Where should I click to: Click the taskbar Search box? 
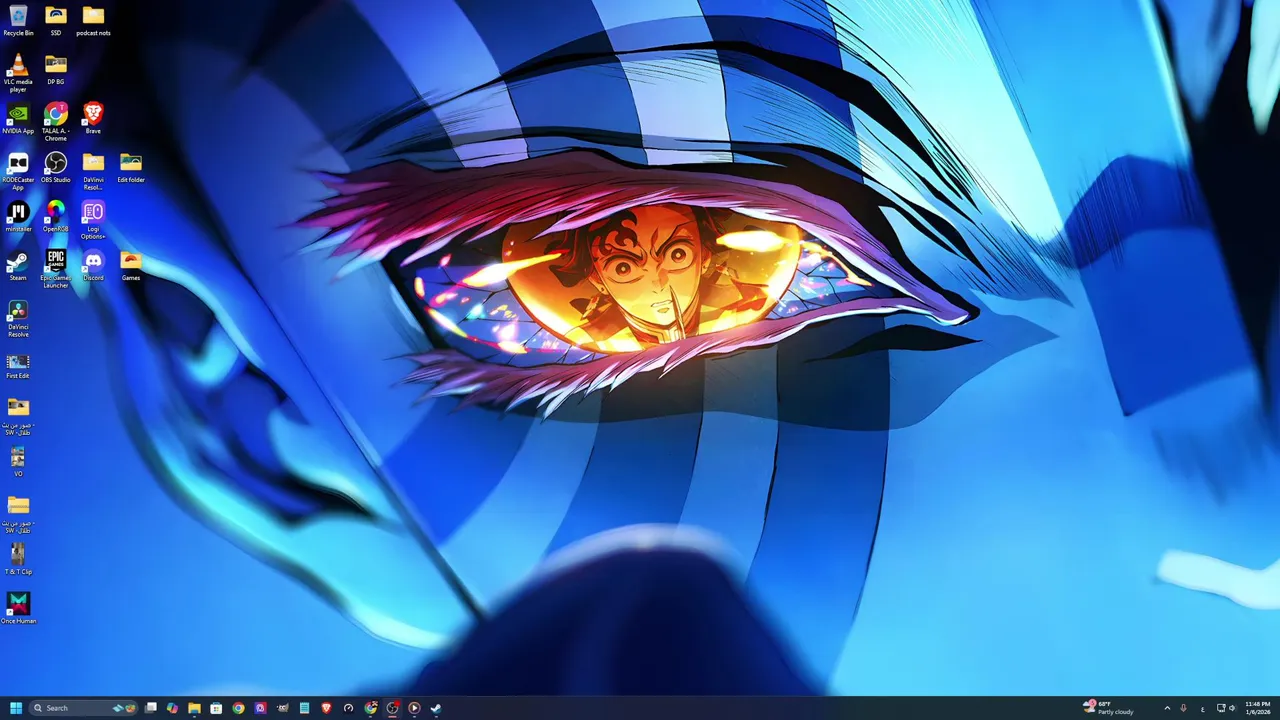(83, 708)
